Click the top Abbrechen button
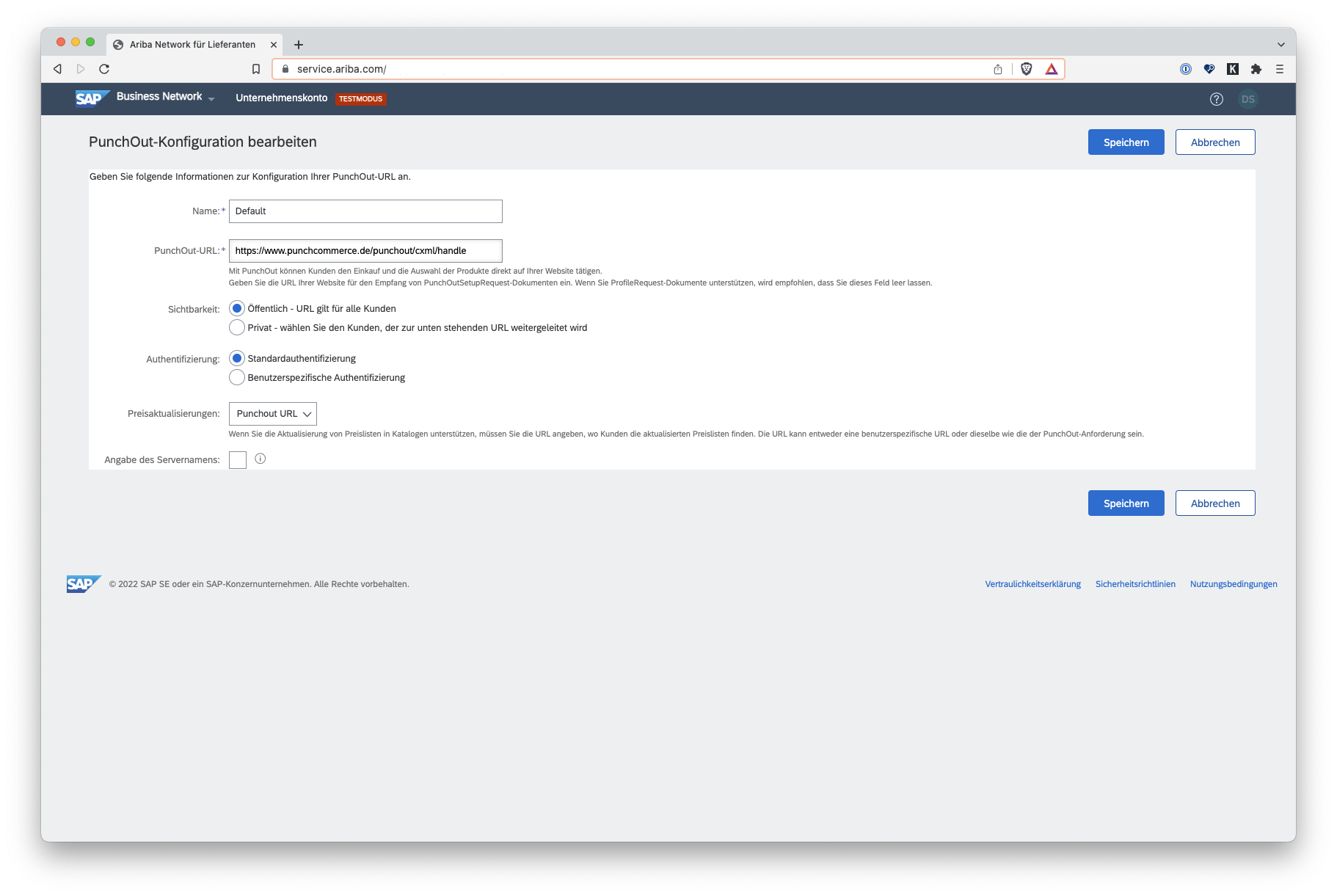Image resolution: width=1337 pixels, height=896 pixels. click(1215, 142)
